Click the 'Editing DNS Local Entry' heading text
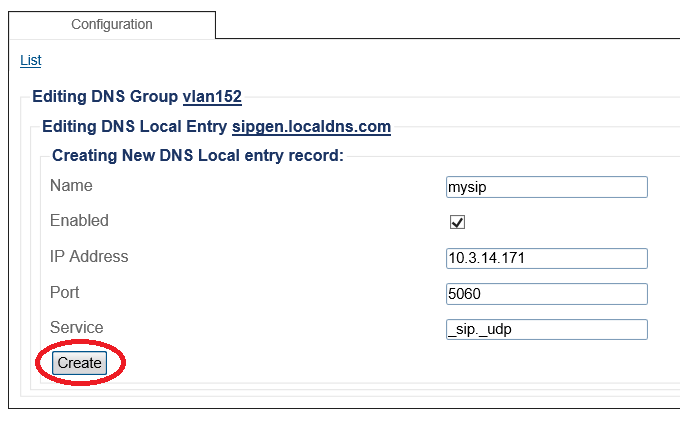The height and width of the screenshot is (423, 680). tap(135, 127)
